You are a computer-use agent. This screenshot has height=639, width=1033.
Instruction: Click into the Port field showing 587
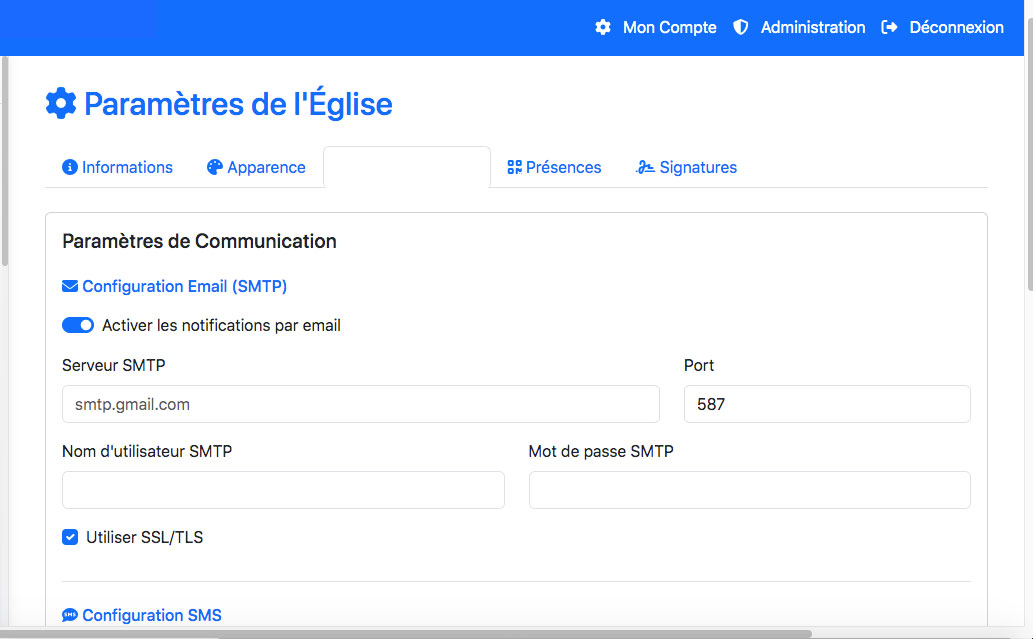827,404
